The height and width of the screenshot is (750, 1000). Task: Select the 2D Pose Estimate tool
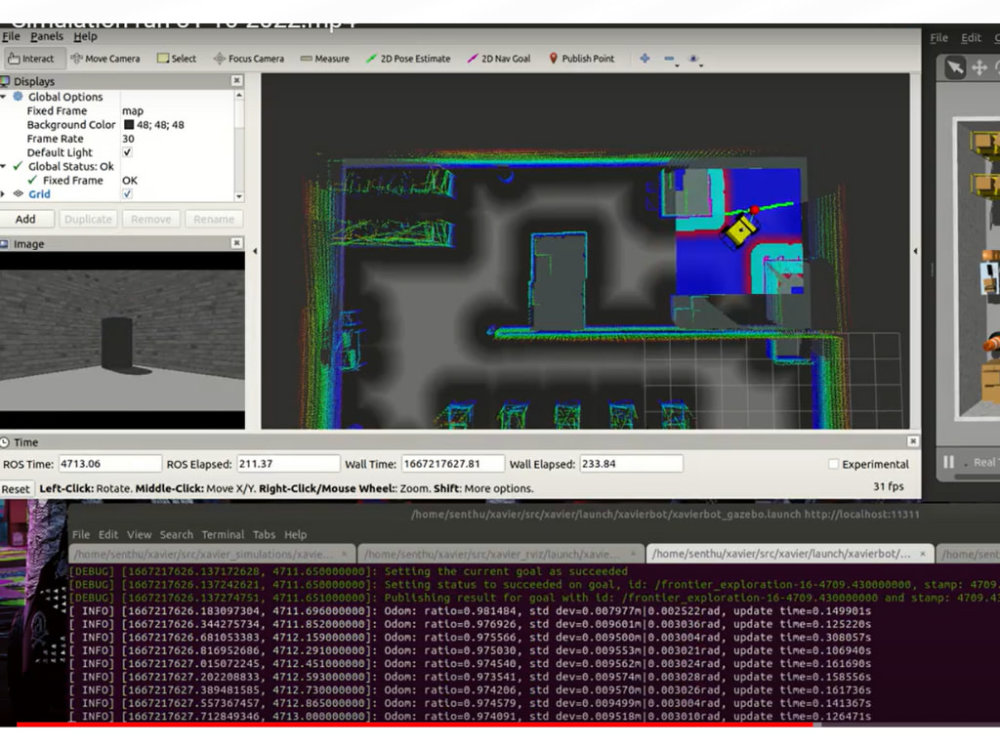(408, 59)
